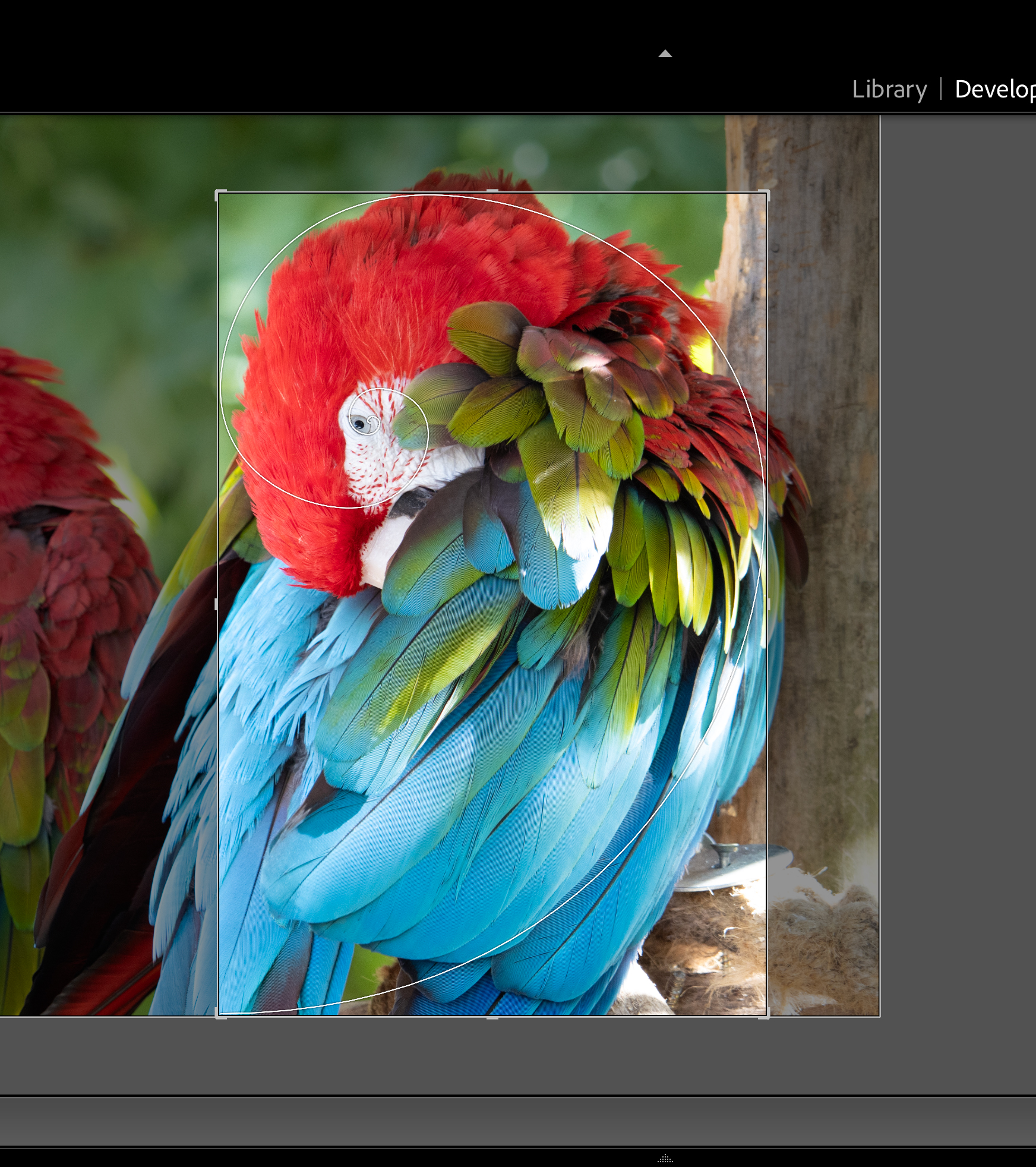The image size is (1036, 1167).
Task: Grab the bottom-center crop edge handle
Action: click(492, 1017)
